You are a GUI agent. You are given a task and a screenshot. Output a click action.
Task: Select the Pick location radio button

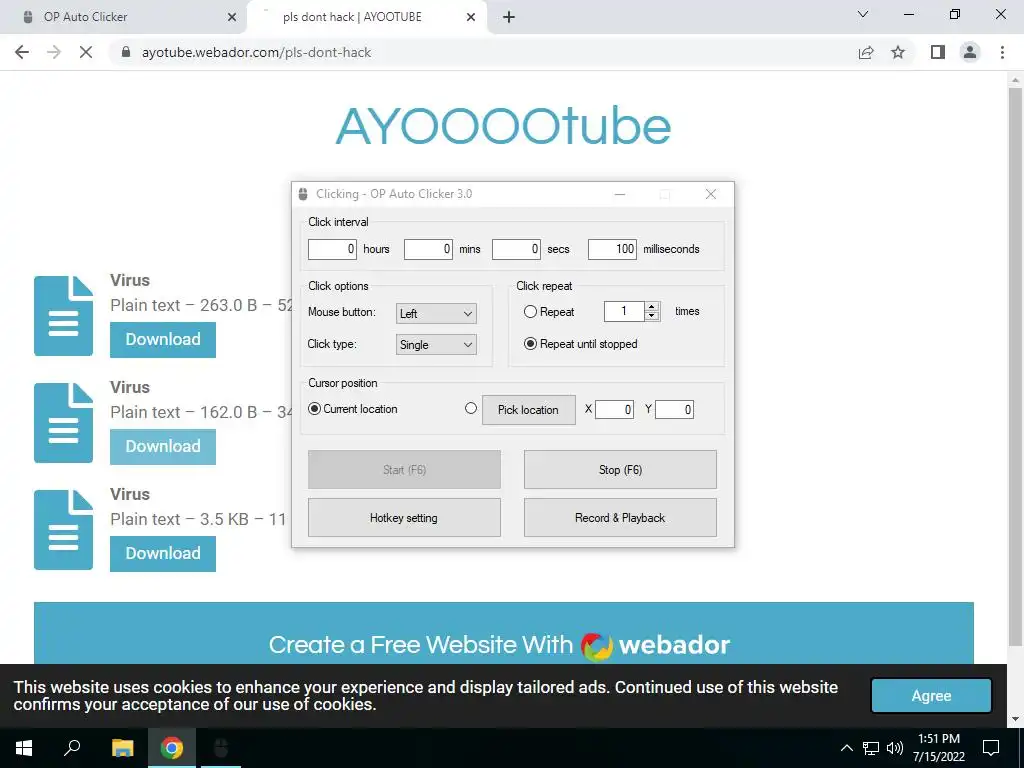pos(471,408)
